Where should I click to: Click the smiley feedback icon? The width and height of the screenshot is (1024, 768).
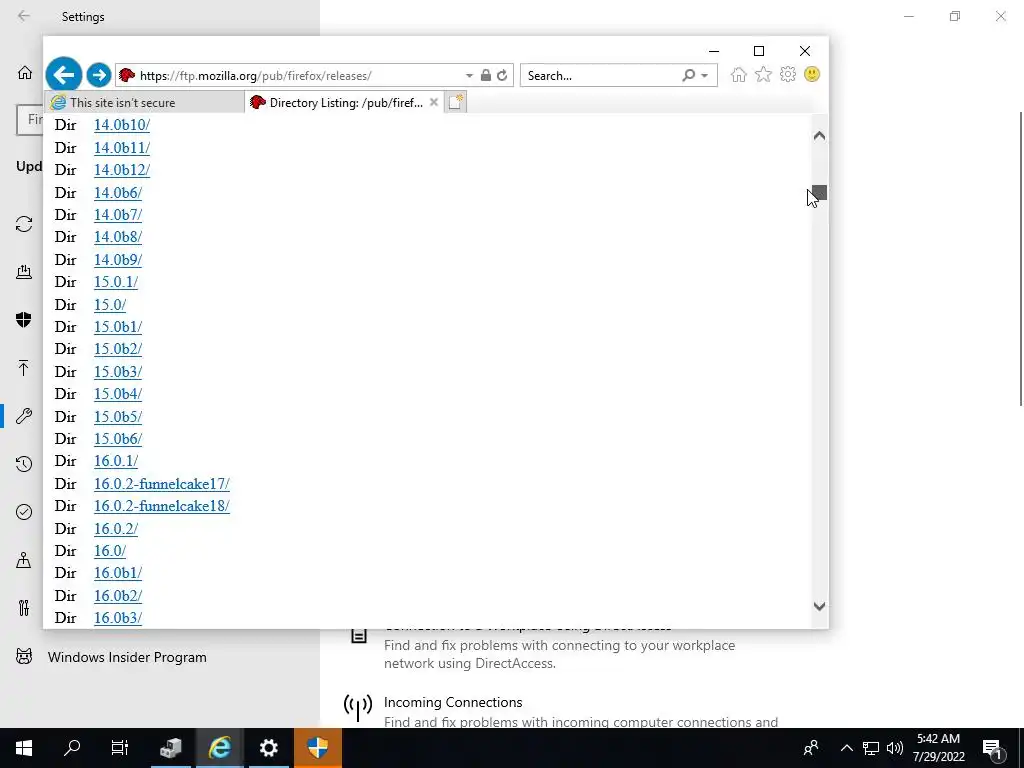pos(812,74)
